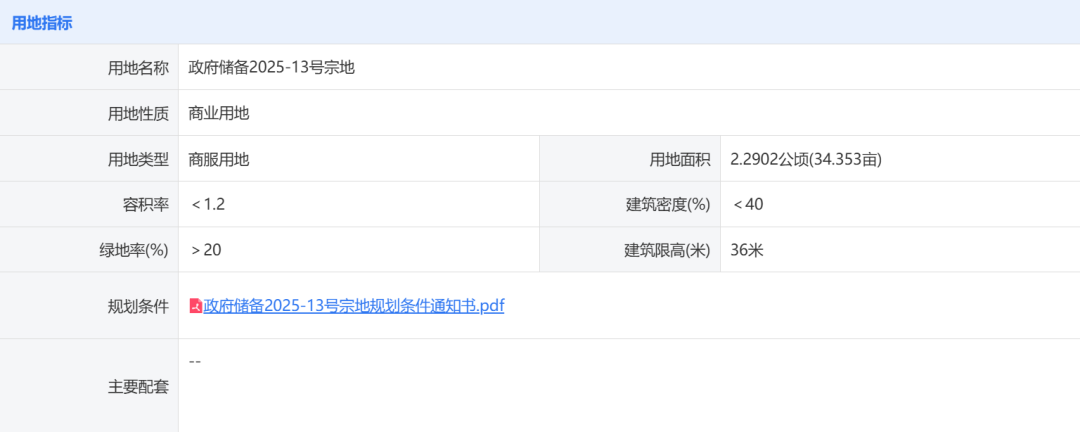Click the 商业用地 value text
This screenshot has width=1080, height=432.
[x=219, y=113]
